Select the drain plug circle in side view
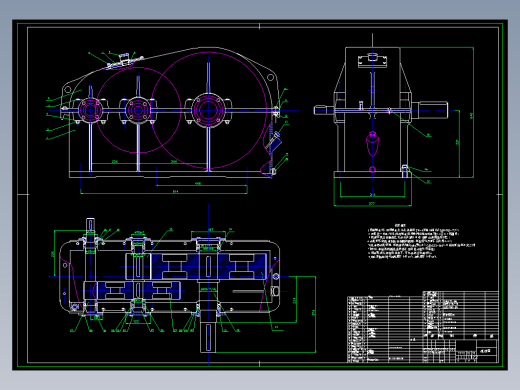 tap(372, 170)
